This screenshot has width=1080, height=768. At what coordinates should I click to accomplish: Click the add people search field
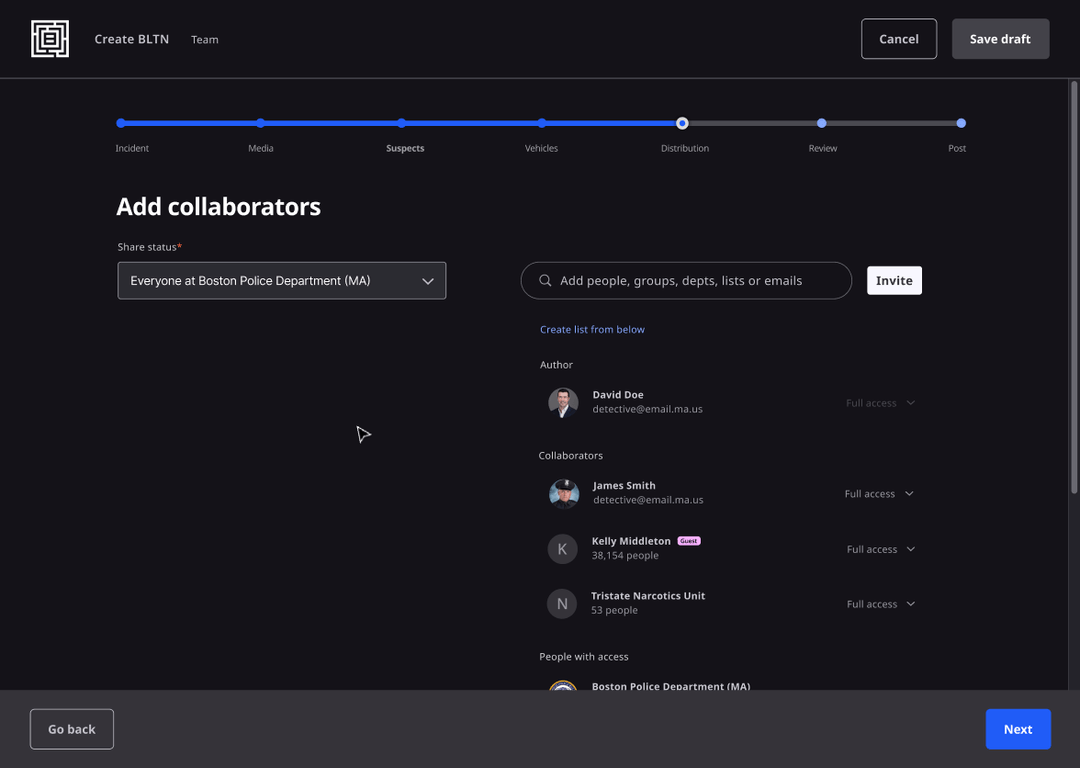pos(686,280)
